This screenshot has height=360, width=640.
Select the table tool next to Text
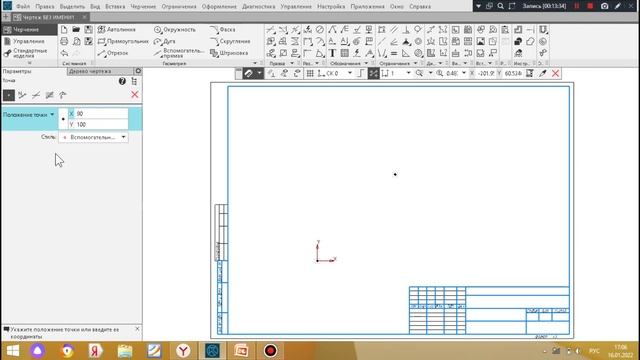tap(344, 53)
